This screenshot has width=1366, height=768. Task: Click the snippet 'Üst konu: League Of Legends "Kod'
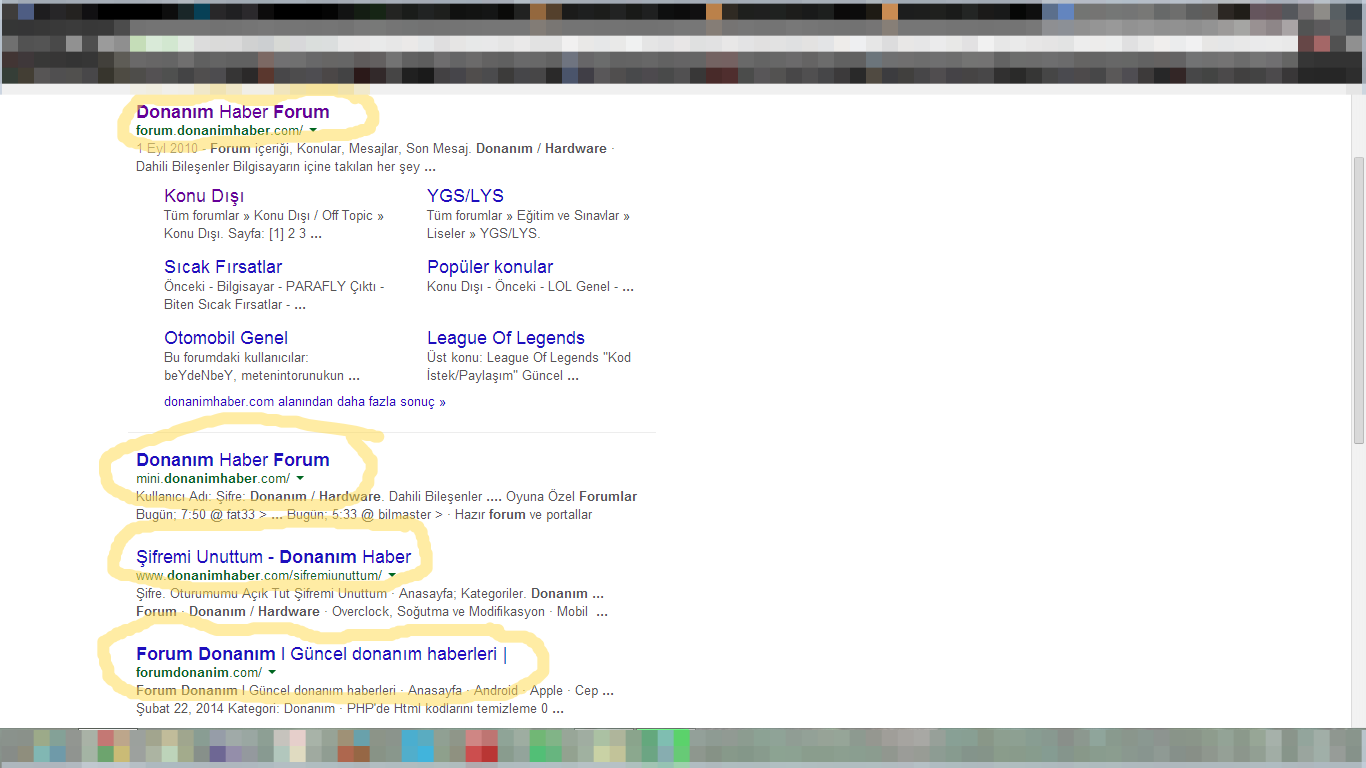[529, 358]
